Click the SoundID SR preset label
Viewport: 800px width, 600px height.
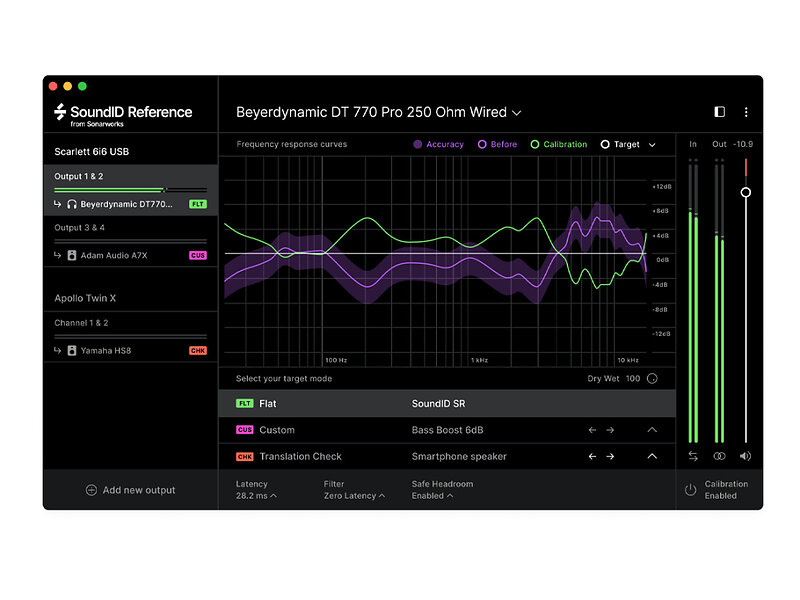click(438, 404)
